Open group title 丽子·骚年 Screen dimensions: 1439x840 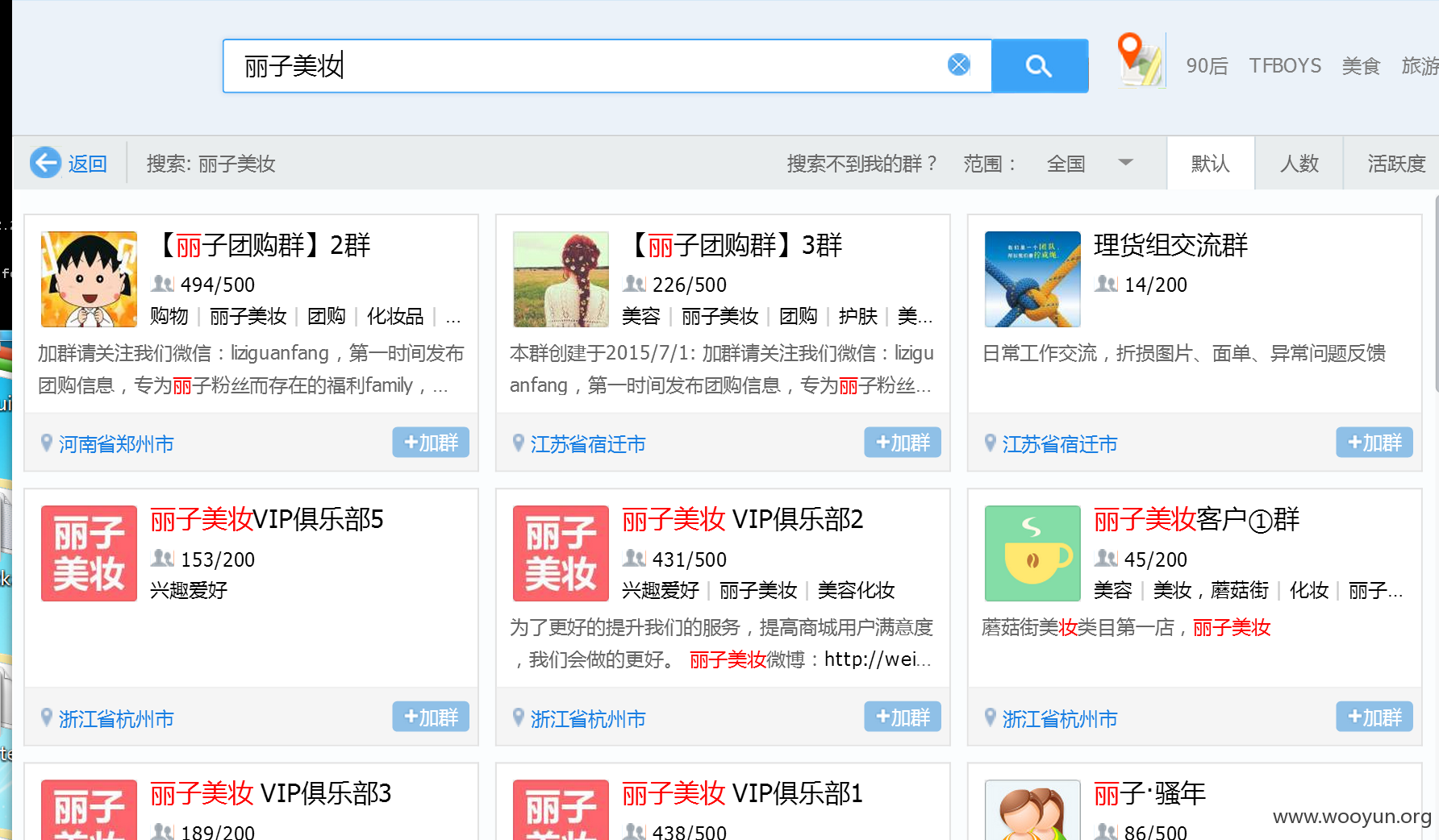point(1149,793)
